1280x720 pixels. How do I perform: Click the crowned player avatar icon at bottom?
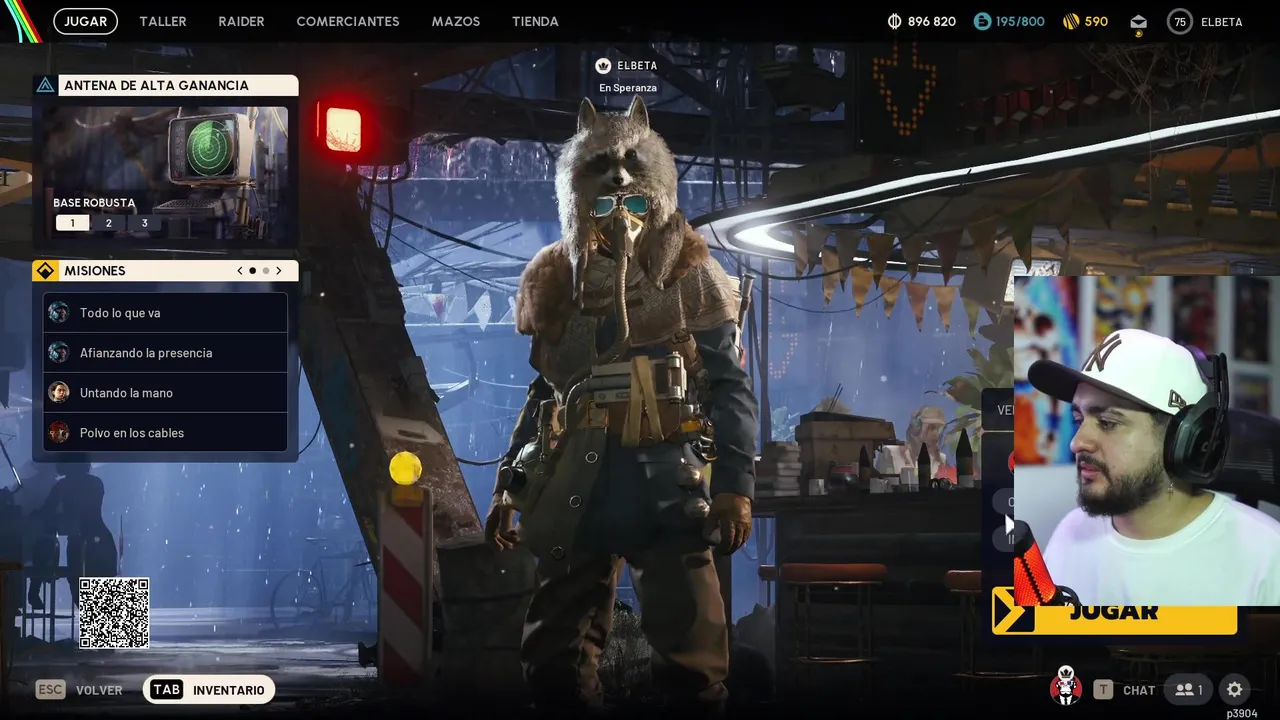tap(1066, 687)
